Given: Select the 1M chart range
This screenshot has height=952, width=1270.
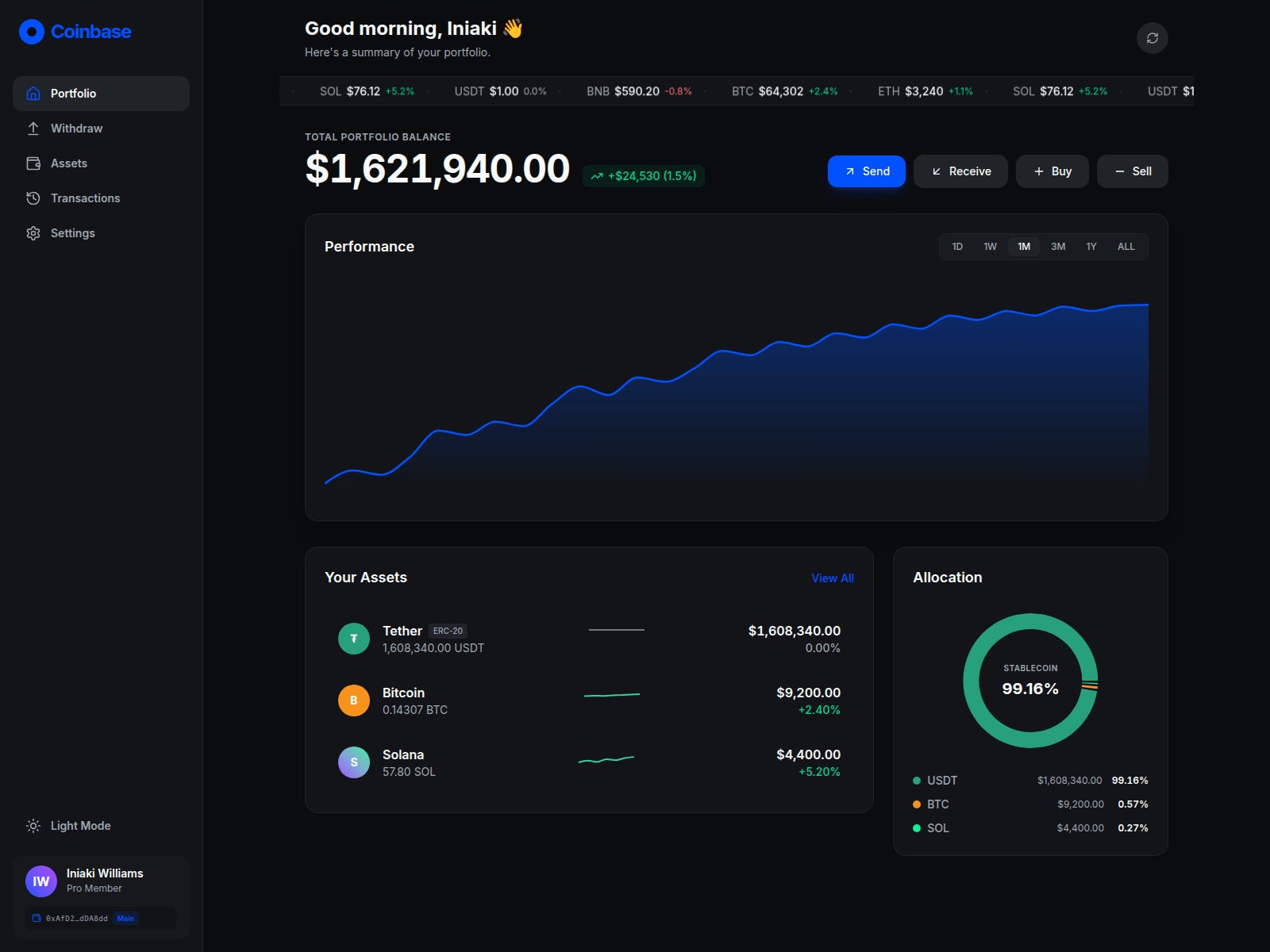Looking at the screenshot, I should 1024,247.
